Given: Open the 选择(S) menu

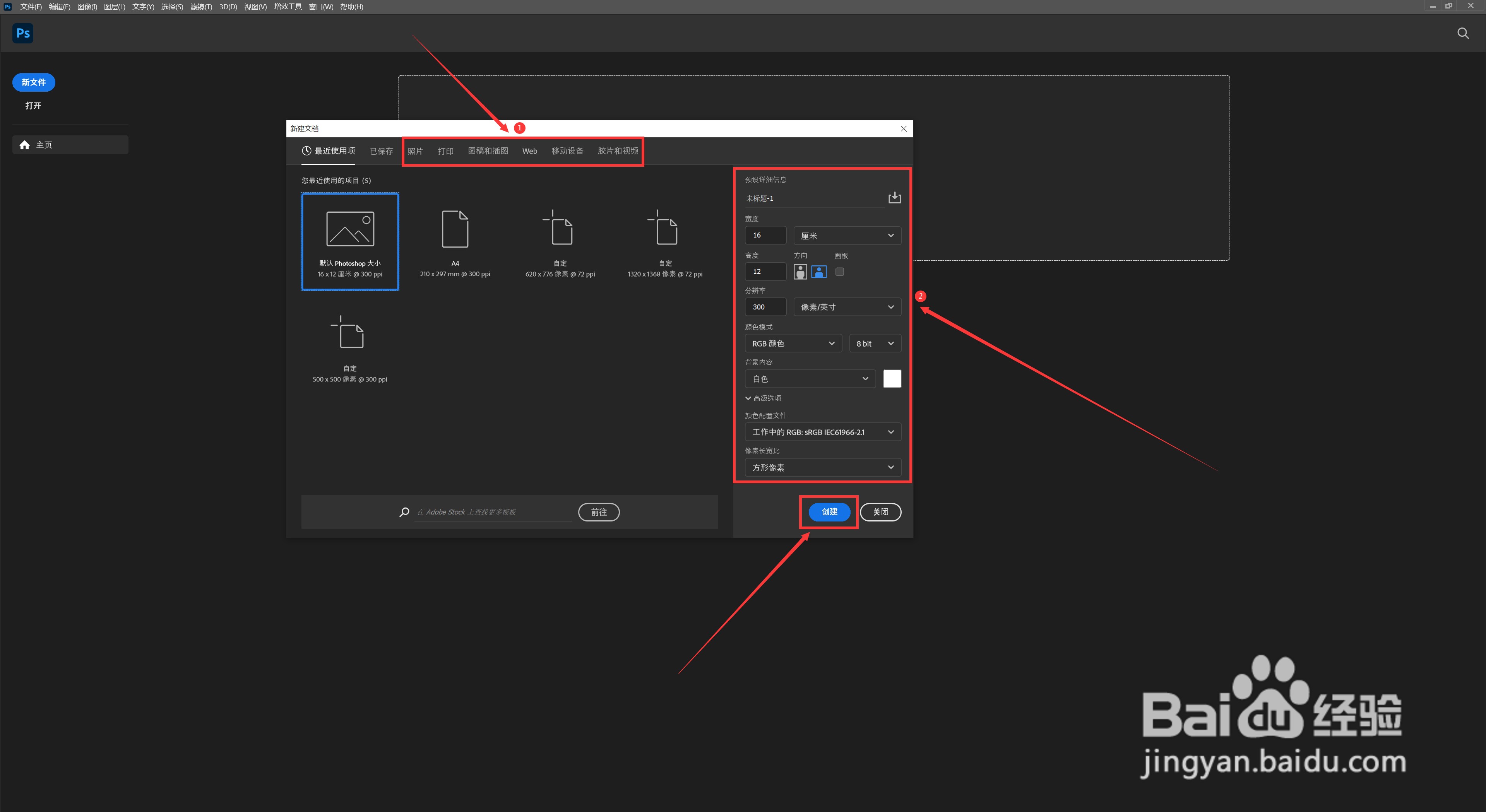Looking at the screenshot, I should [172, 7].
